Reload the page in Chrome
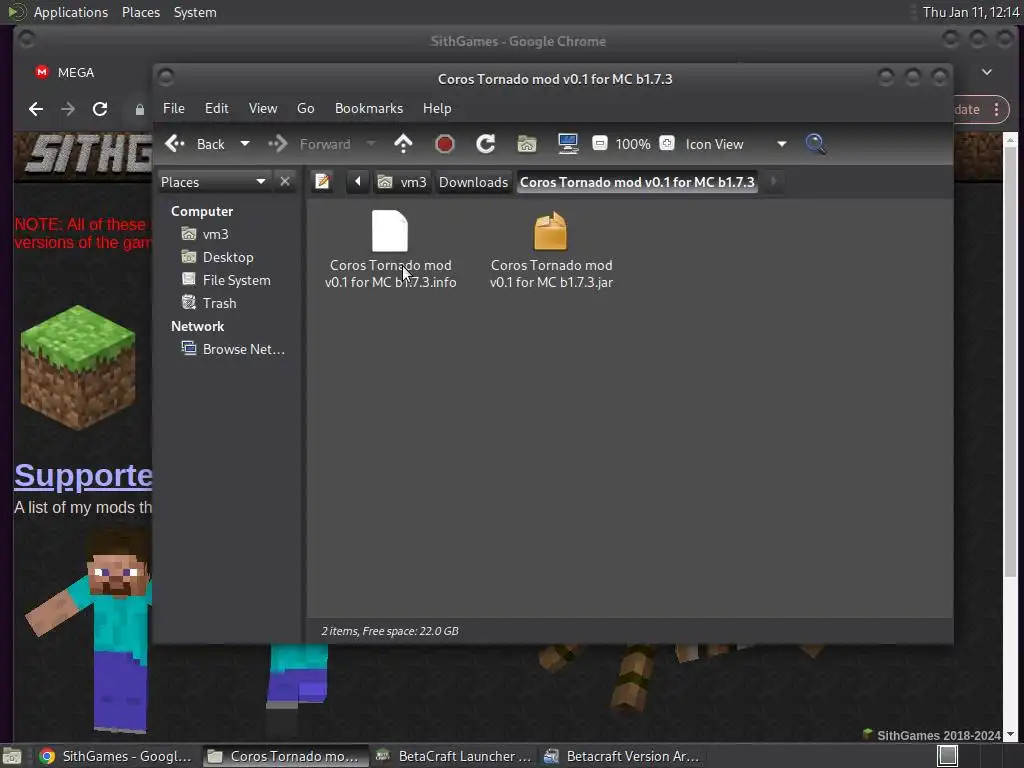 (99, 109)
